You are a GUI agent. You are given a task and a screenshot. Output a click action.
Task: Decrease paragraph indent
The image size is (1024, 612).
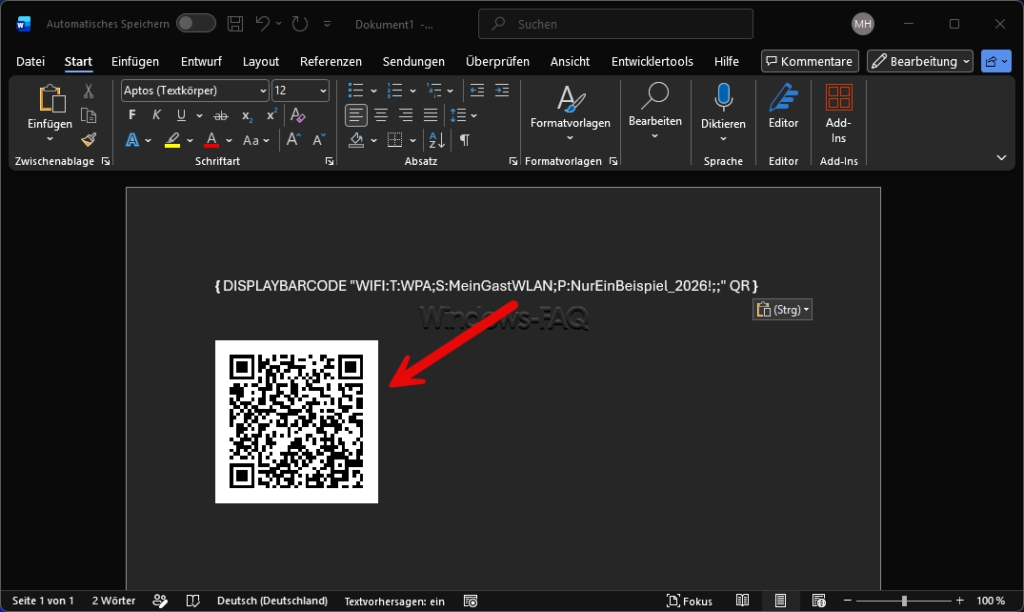pyautogui.click(x=477, y=91)
